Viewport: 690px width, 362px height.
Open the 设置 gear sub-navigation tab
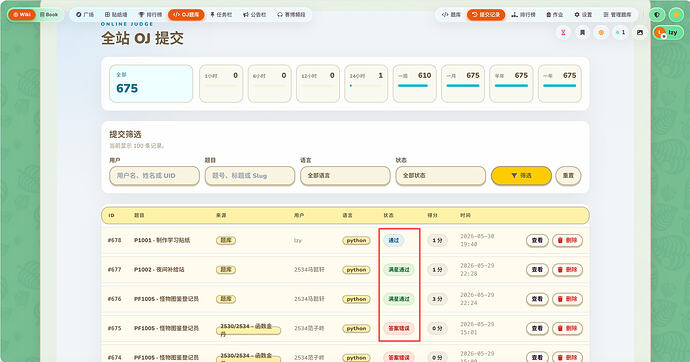[584, 15]
